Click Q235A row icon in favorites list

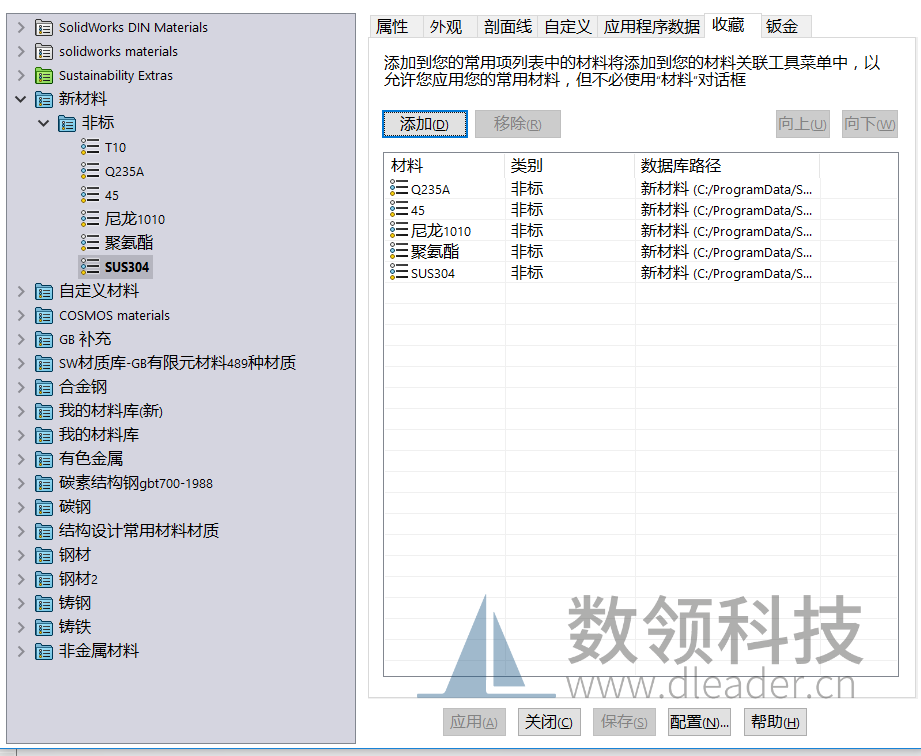(399, 188)
